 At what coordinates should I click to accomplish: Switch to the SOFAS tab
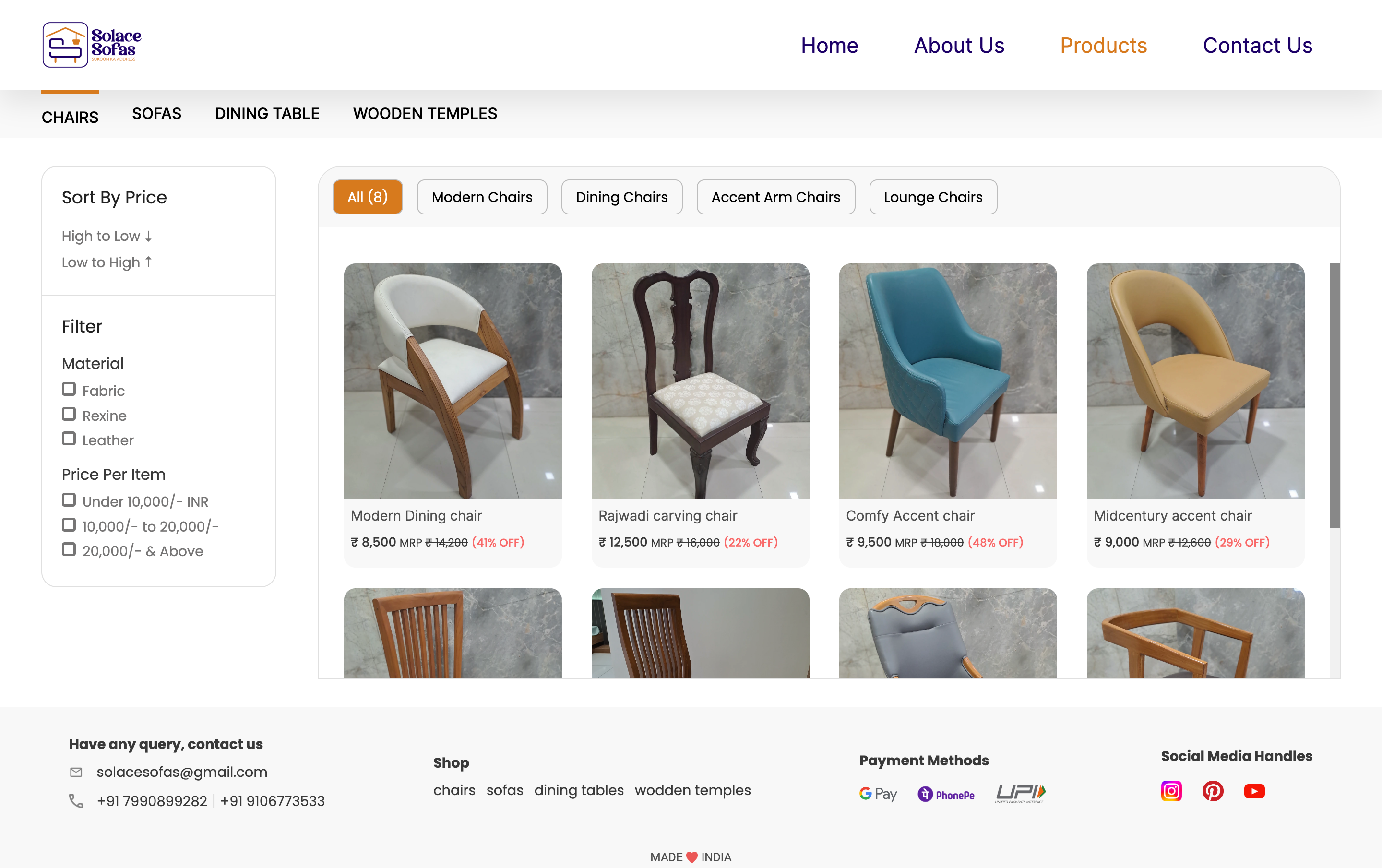(156, 114)
